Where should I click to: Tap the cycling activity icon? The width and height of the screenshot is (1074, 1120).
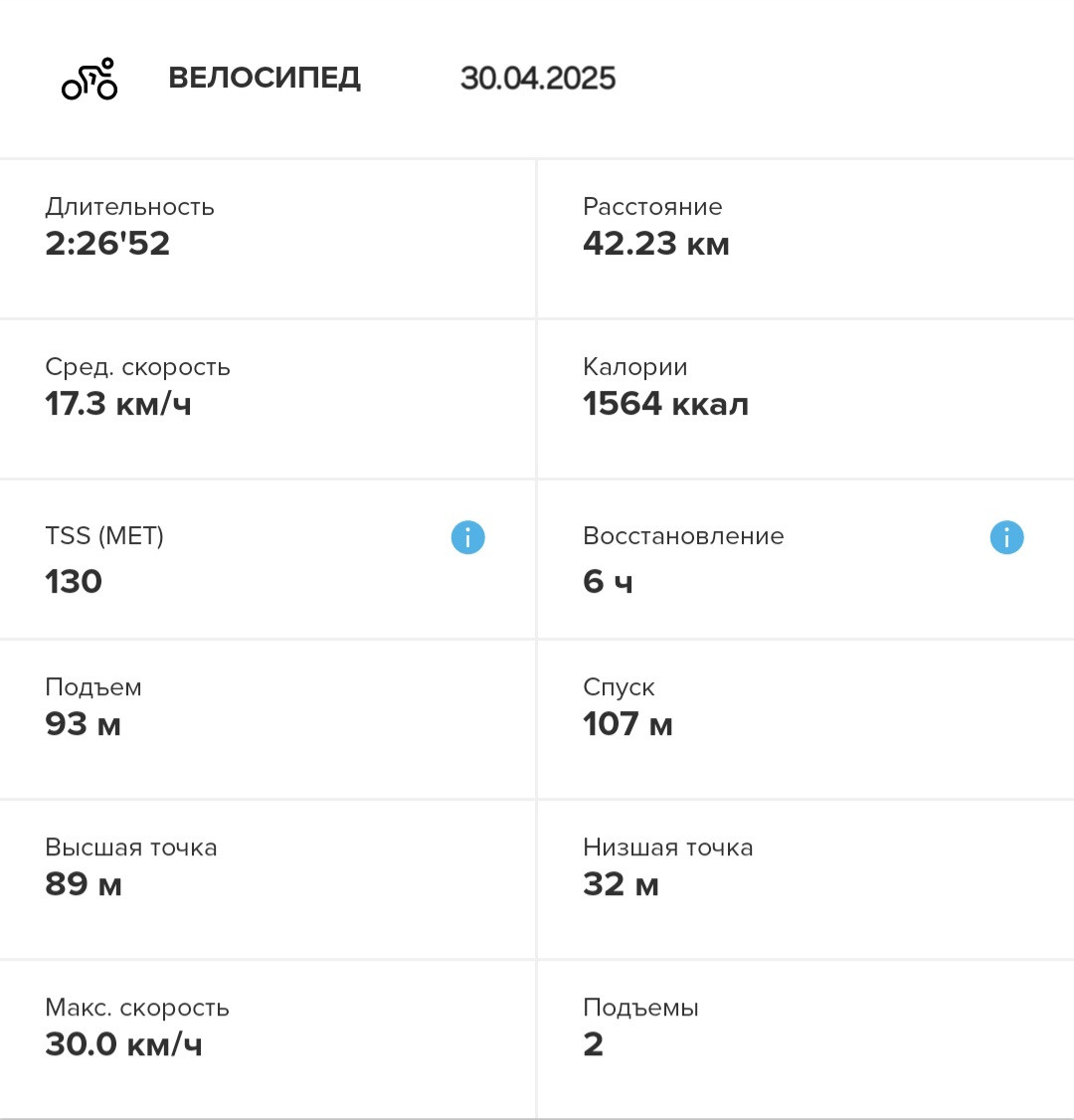89,79
